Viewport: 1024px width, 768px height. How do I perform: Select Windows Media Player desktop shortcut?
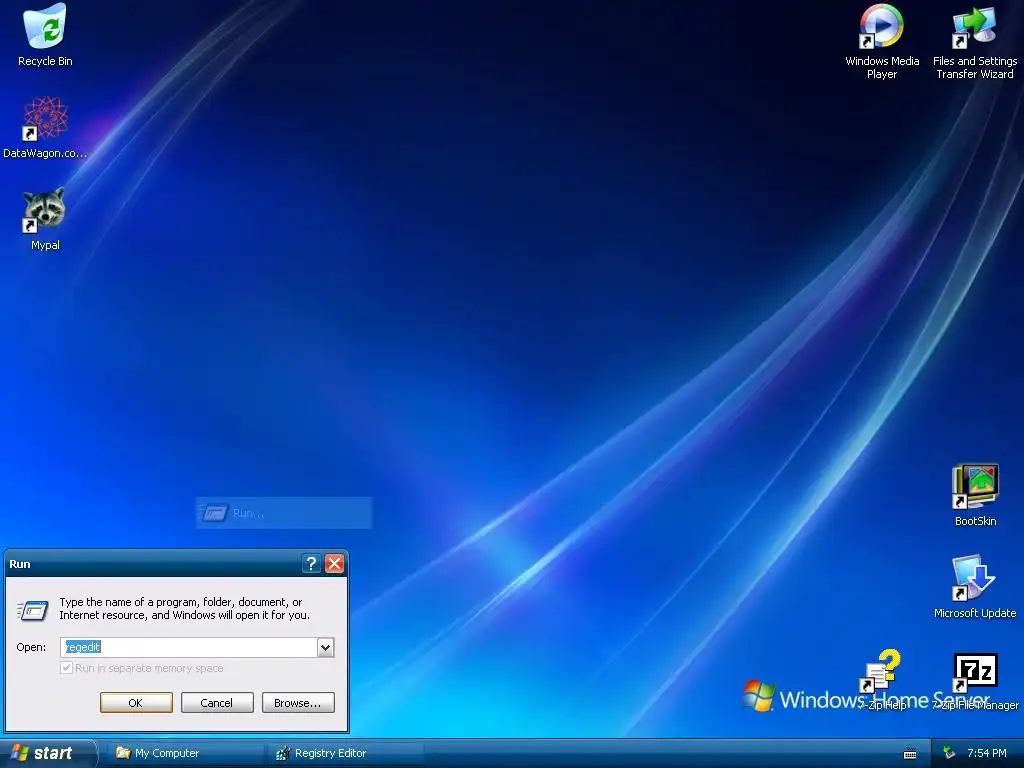(x=882, y=42)
